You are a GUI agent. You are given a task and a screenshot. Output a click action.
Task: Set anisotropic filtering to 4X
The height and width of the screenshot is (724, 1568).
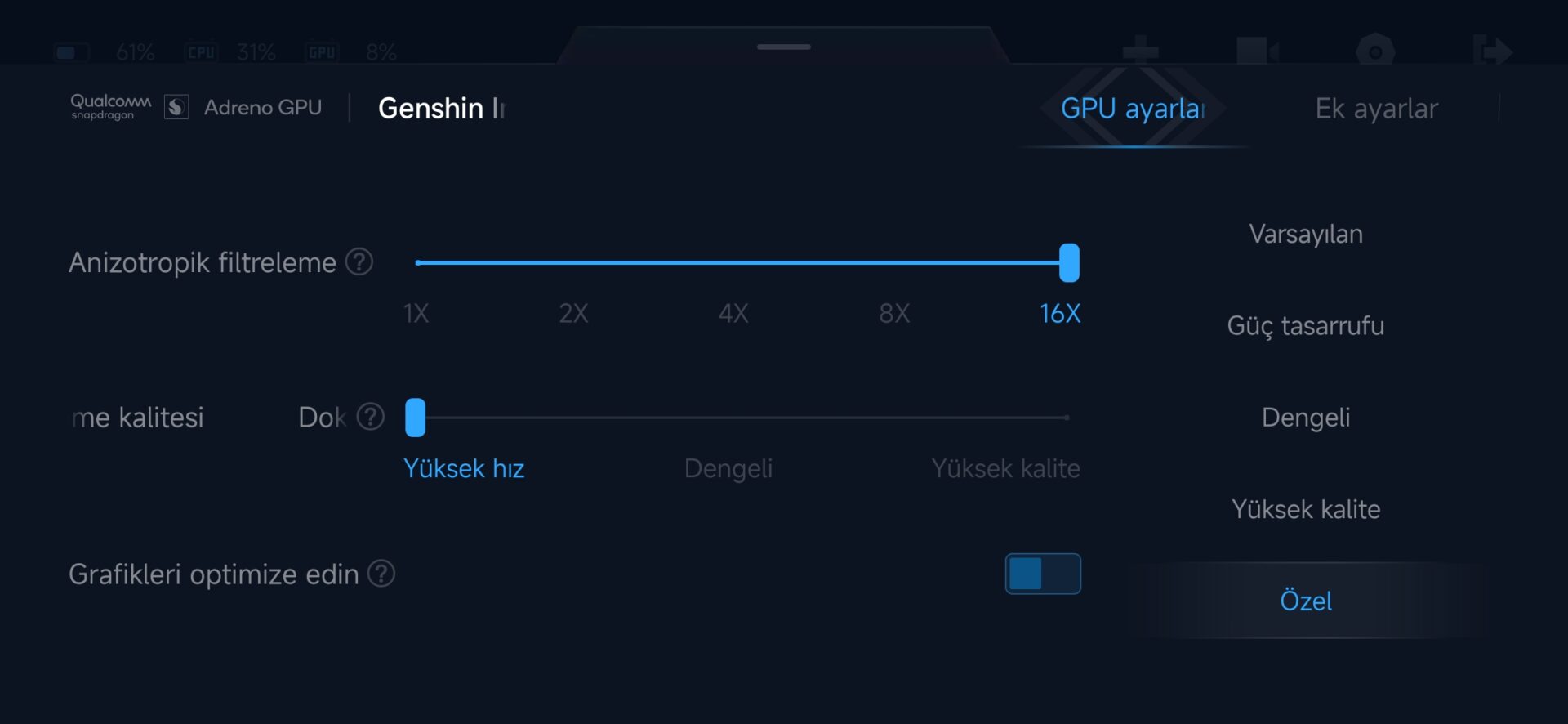point(733,263)
